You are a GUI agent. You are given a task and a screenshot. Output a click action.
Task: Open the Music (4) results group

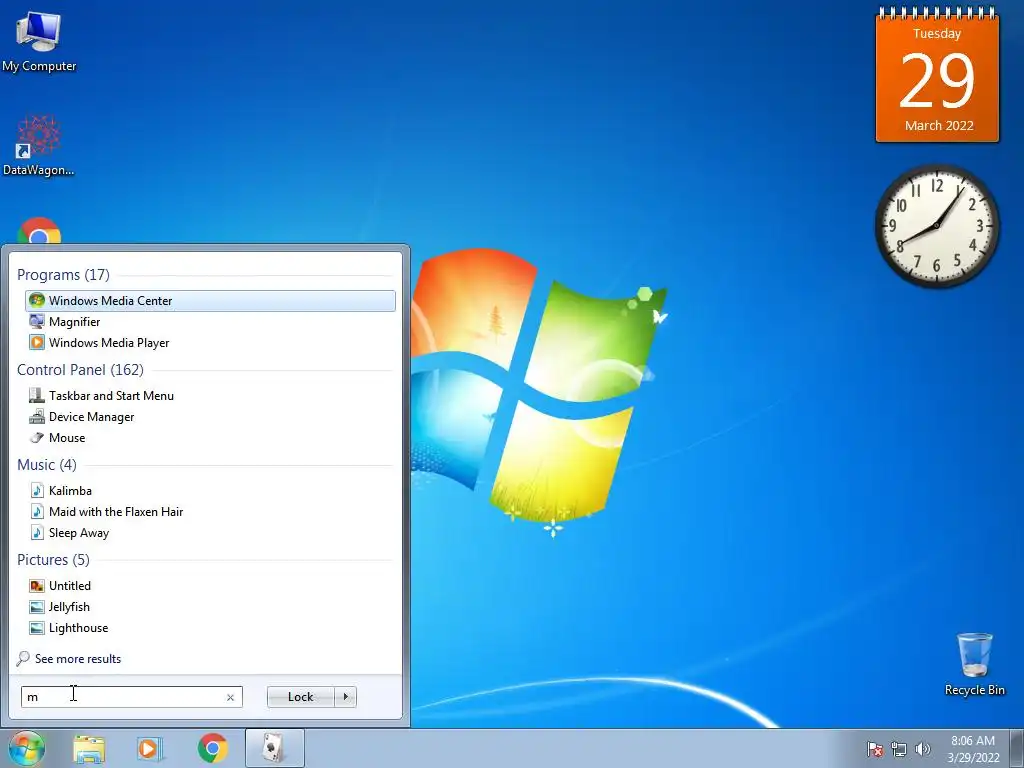[x=47, y=465]
